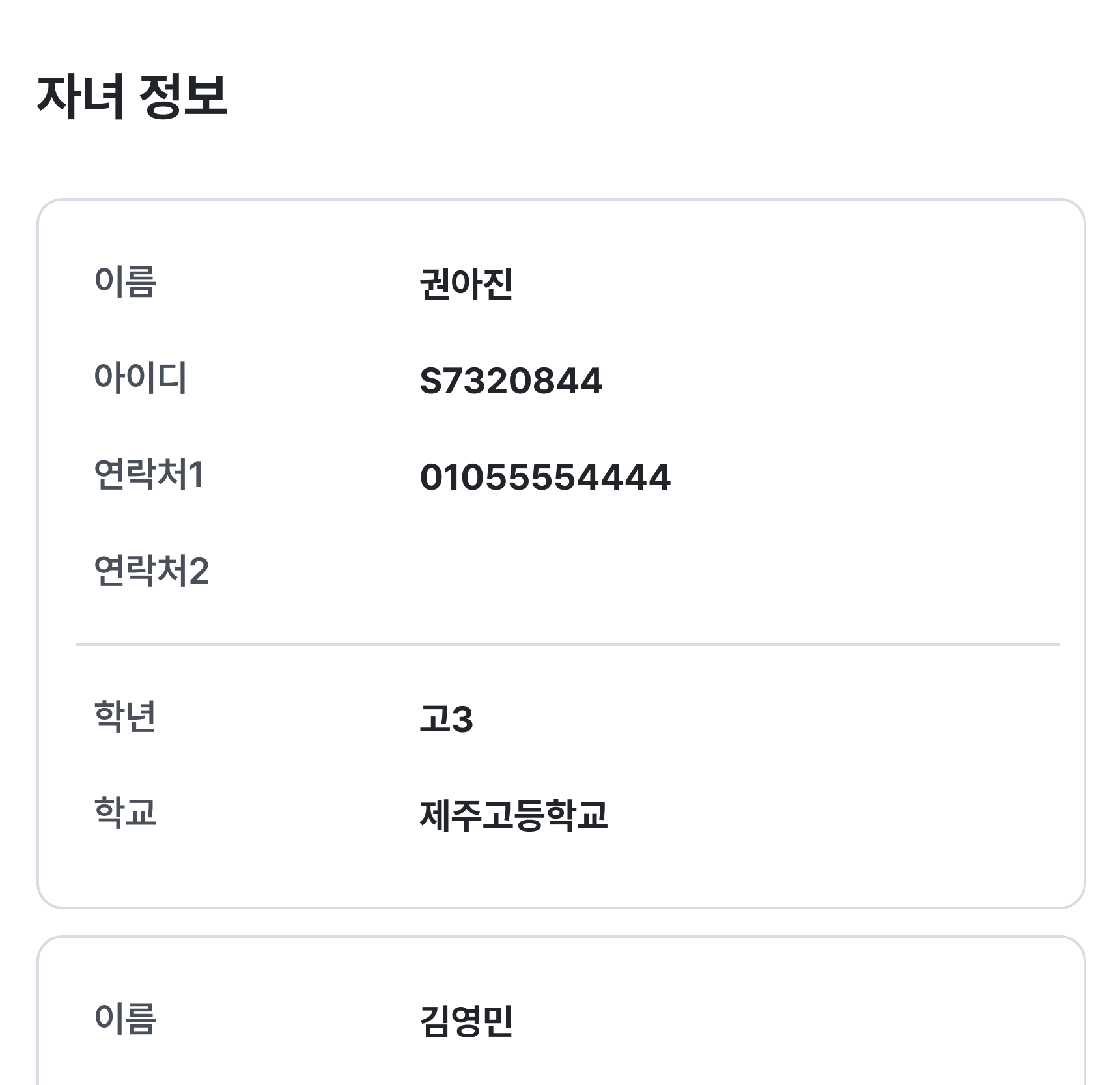Select phone number 01055554444
The width and height of the screenshot is (1120, 1085).
(545, 477)
